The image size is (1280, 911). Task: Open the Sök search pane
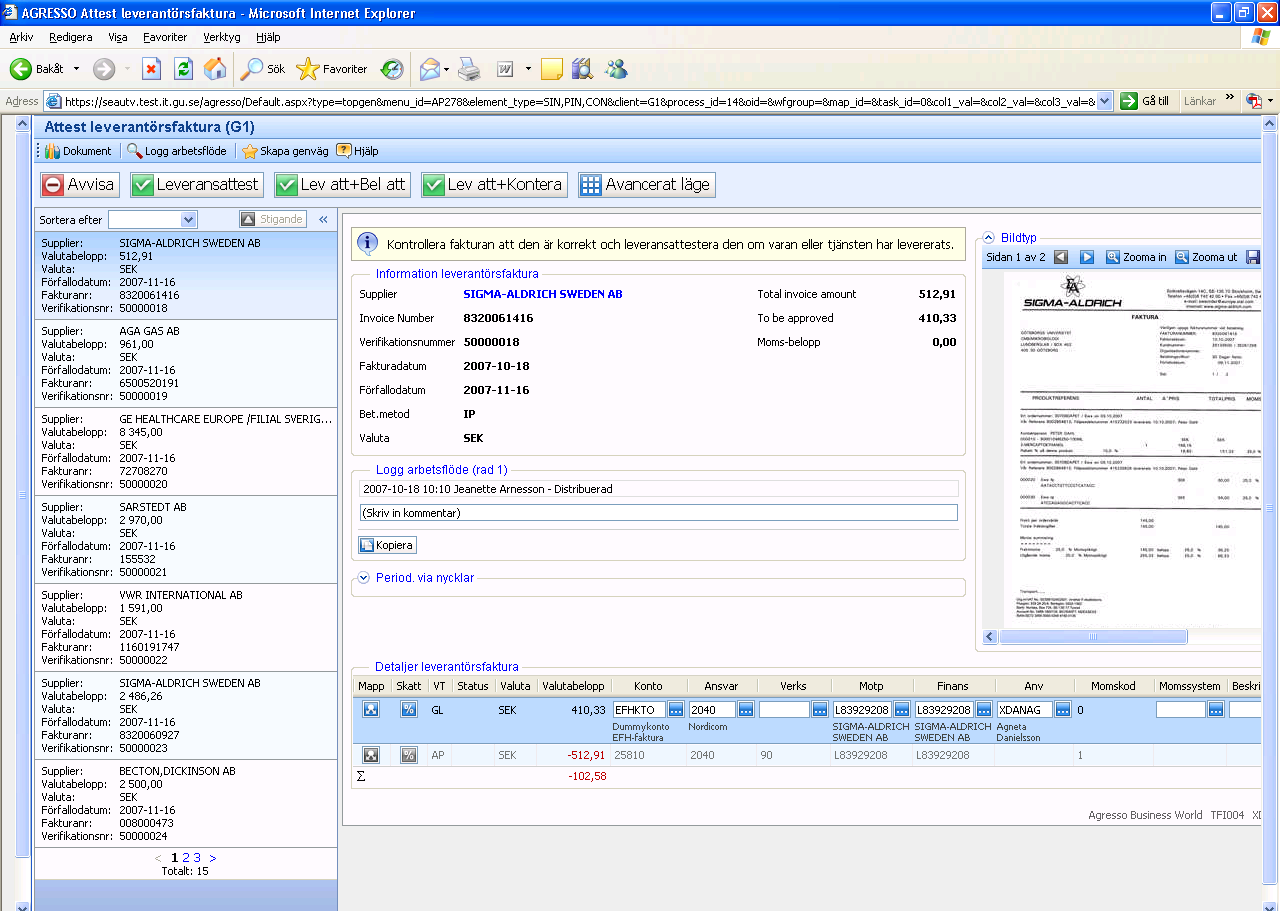tap(263, 69)
